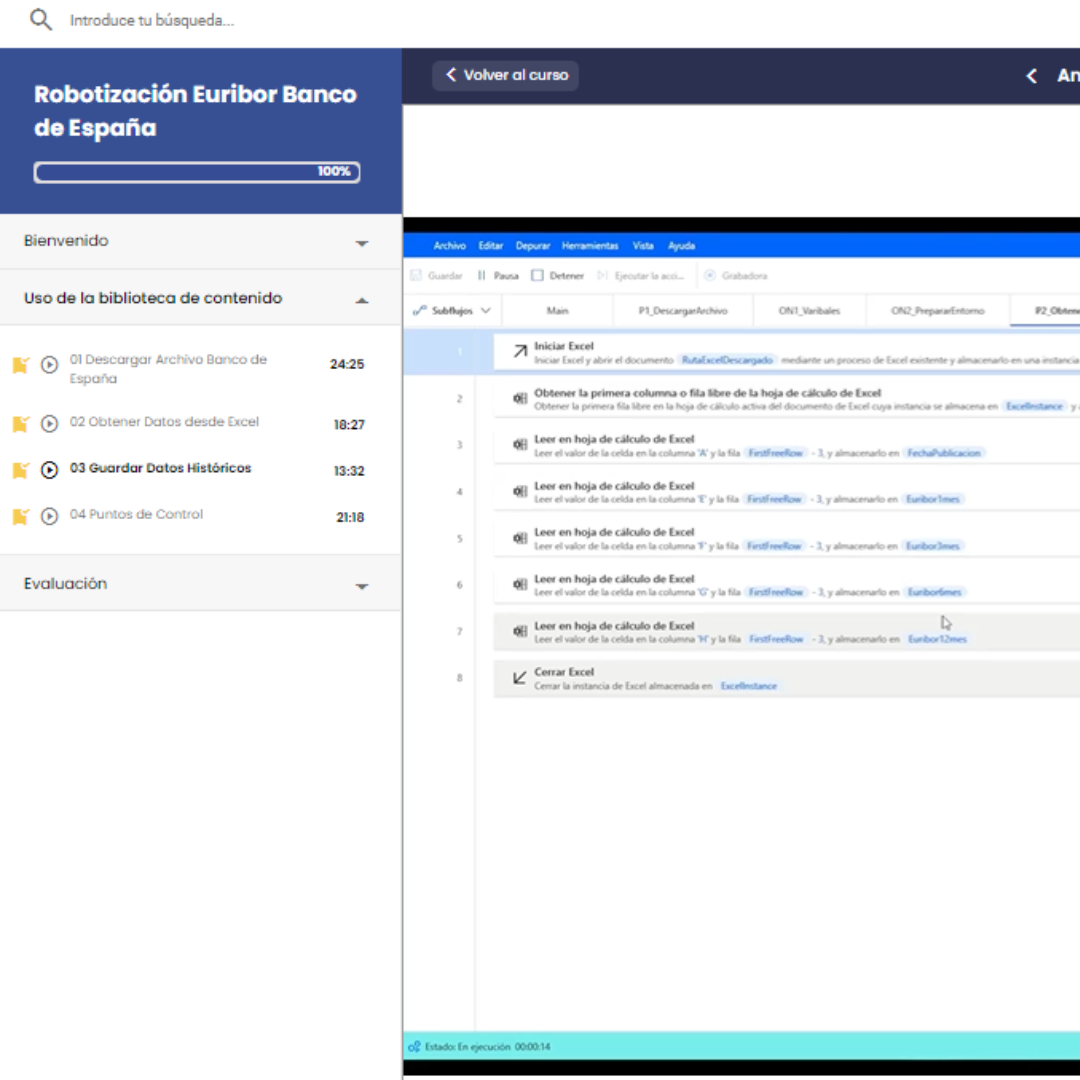Open lesson '03 Guardar Datos Históricos'
The height and width of the screenshot is (1080, 1080).
coord(160,468)
